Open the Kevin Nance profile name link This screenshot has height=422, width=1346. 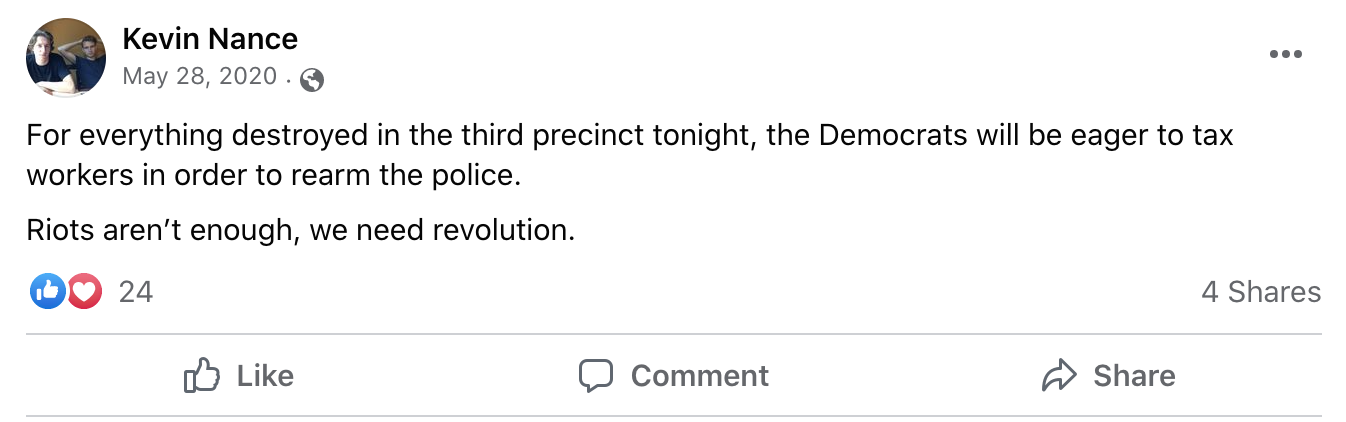click(x=210, y=39)
